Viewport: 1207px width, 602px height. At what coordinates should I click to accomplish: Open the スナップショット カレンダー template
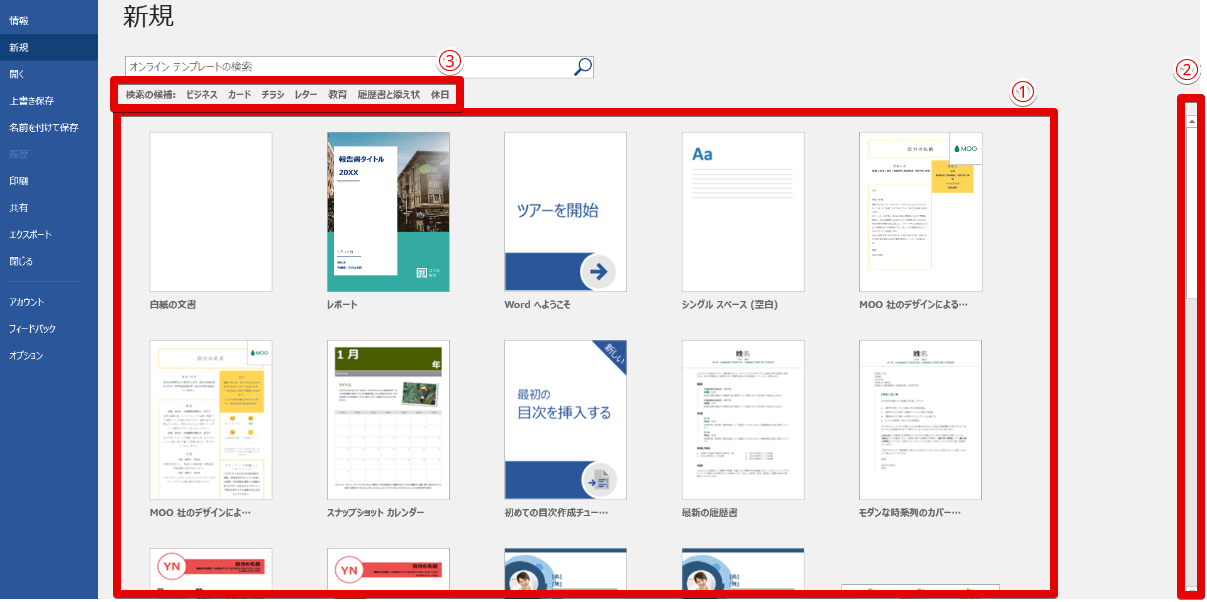[388, 420]
